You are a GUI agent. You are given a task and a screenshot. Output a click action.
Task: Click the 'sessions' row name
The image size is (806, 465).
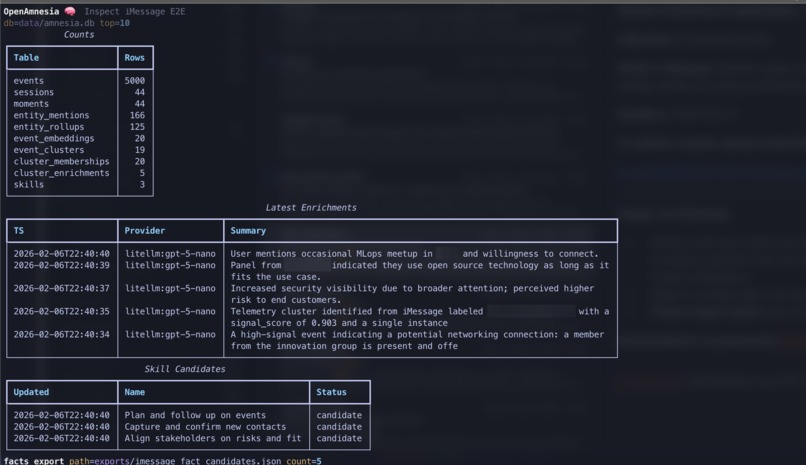point(34,92)
